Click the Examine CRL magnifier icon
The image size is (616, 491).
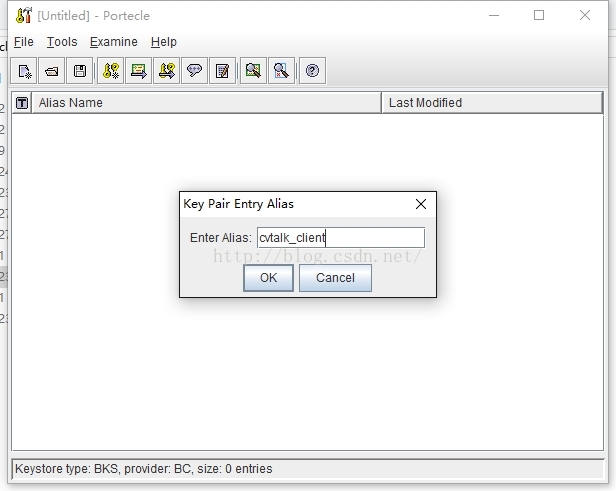pyautogui.click(x=281, y=71)
